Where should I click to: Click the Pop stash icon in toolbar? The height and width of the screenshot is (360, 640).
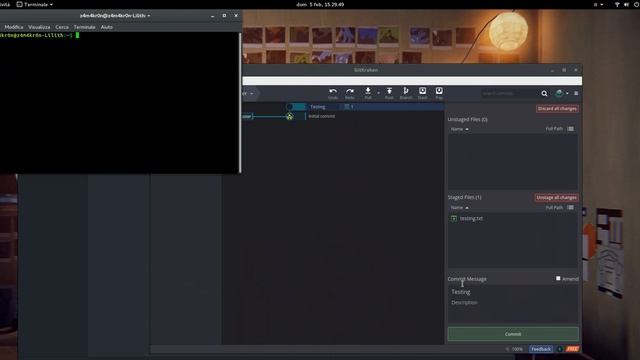pyautogui.click(x=439, y=91)
